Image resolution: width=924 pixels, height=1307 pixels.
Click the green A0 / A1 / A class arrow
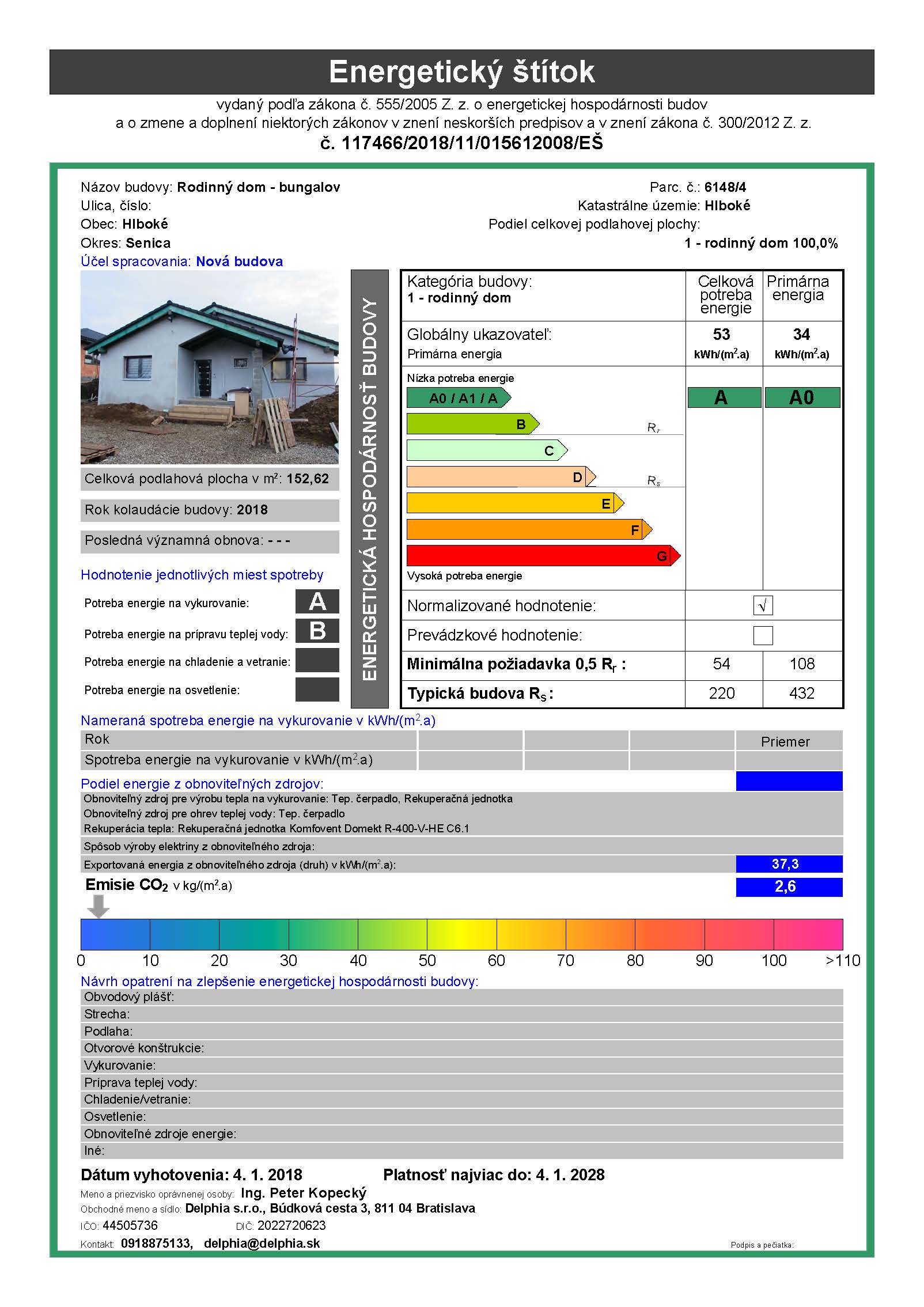(459, 398)
